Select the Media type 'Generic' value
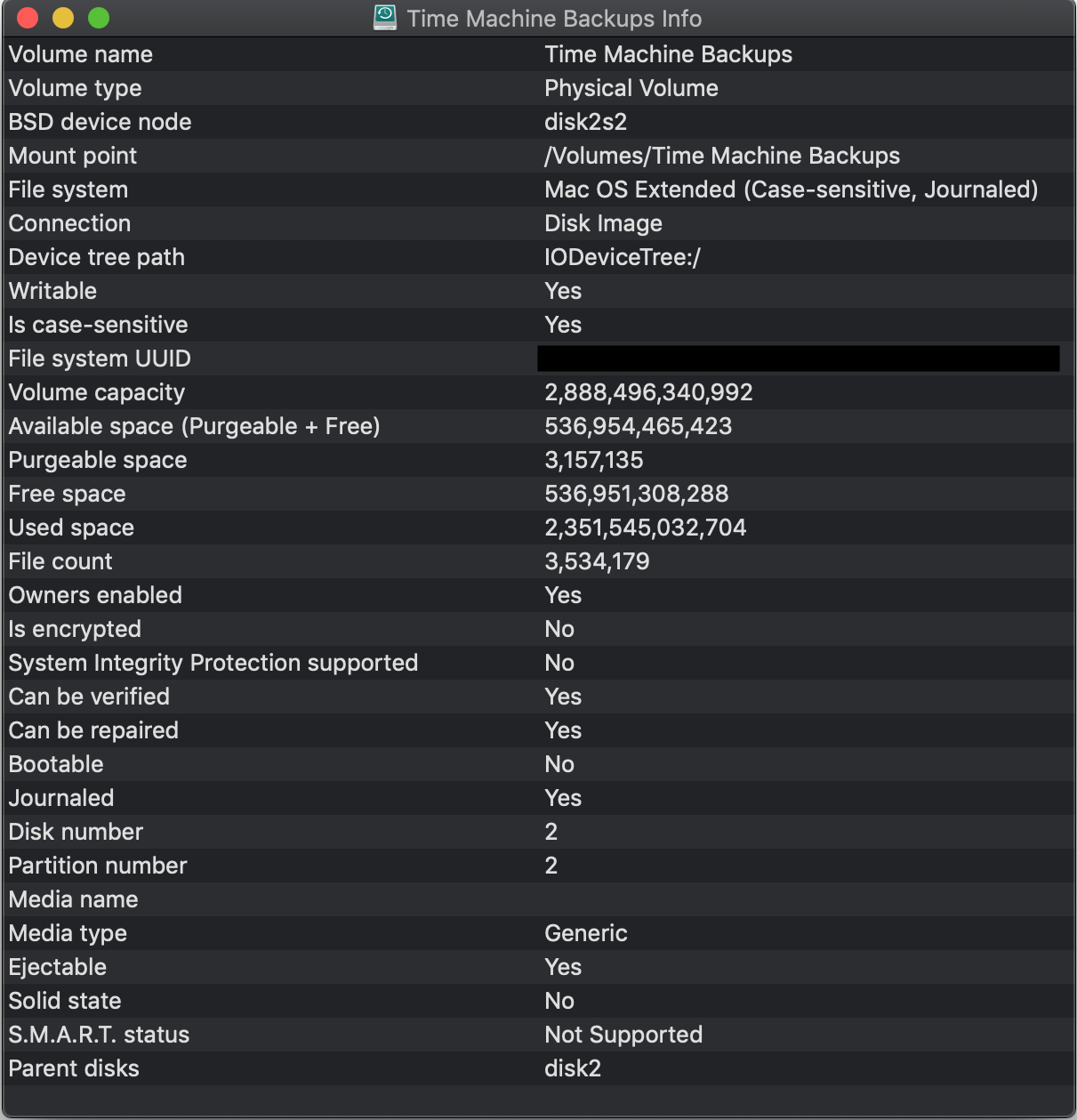The image size is (1077, 1120). coord(585,933)
